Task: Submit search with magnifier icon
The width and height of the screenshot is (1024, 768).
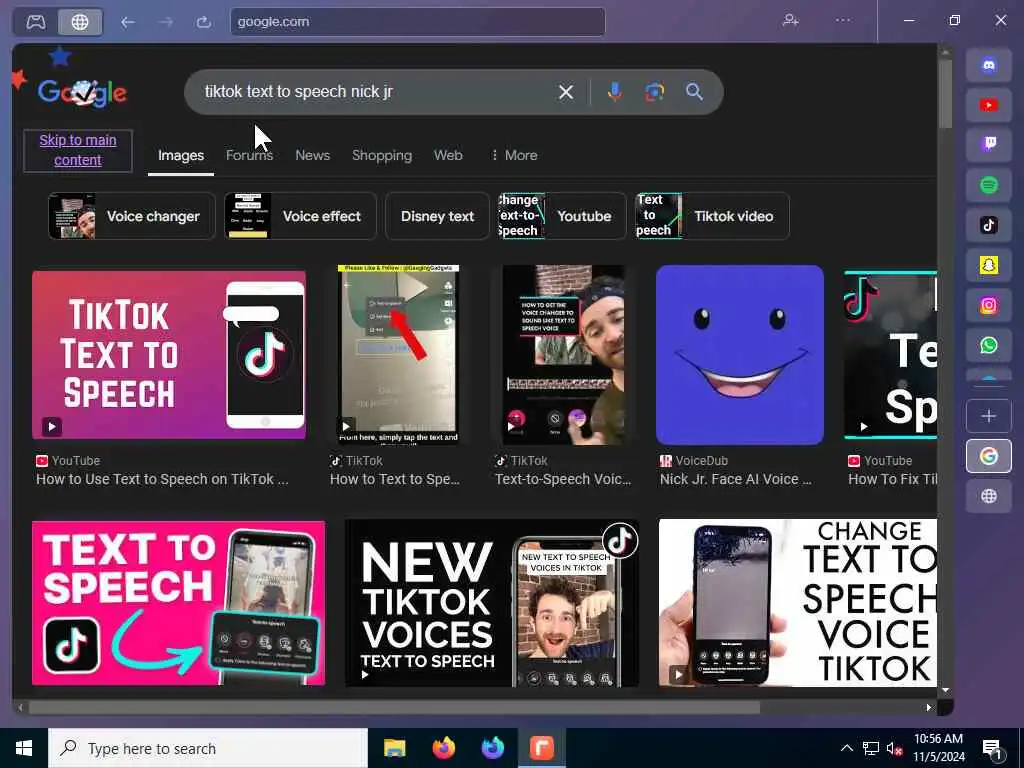Action: click(x=694, y=92)
